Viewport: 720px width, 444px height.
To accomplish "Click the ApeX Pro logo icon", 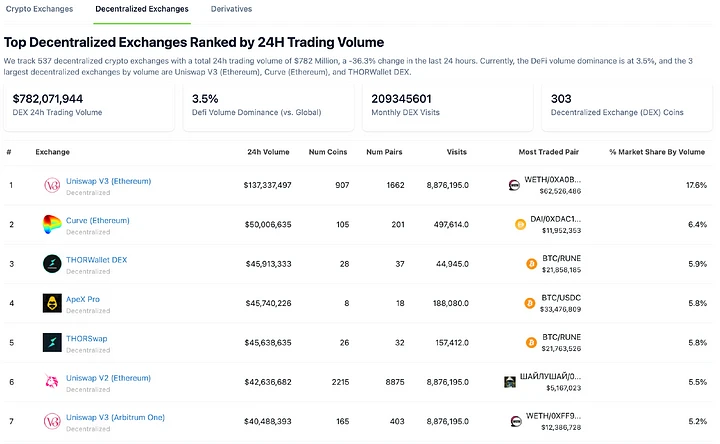I will 52,303.
